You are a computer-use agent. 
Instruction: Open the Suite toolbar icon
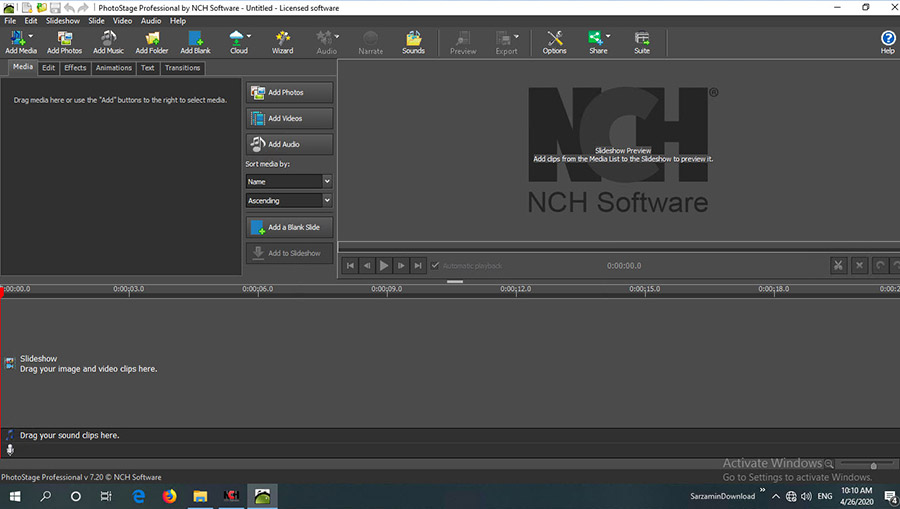642,42
